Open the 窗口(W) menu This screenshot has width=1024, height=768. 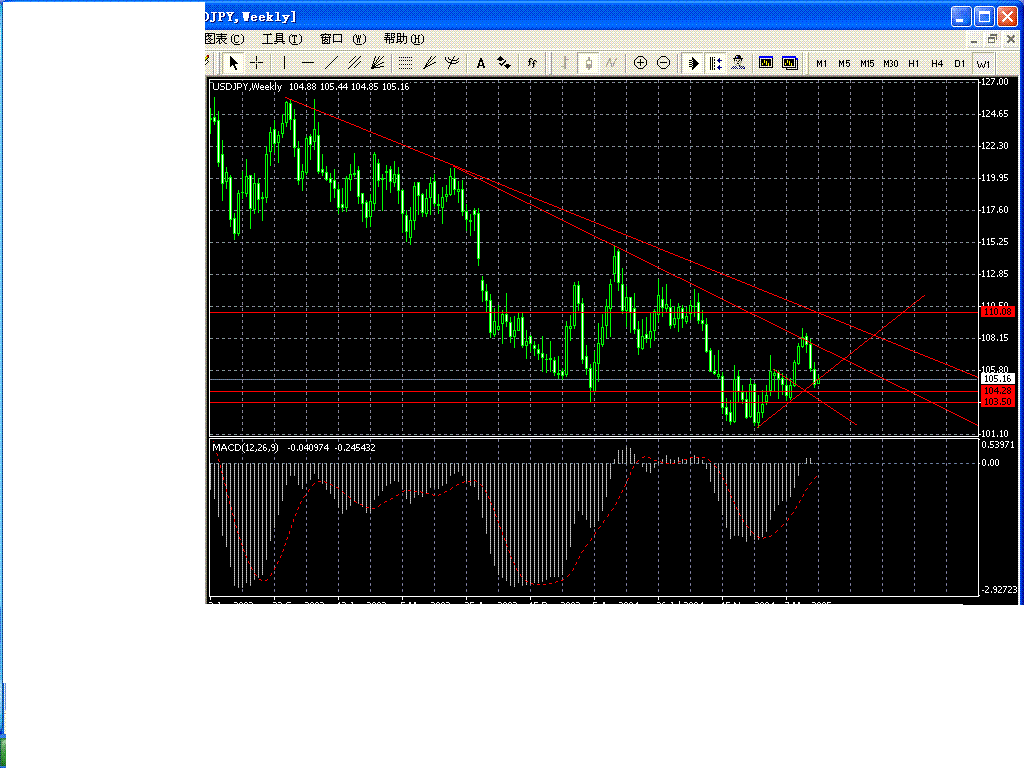[x=343, y=39]
